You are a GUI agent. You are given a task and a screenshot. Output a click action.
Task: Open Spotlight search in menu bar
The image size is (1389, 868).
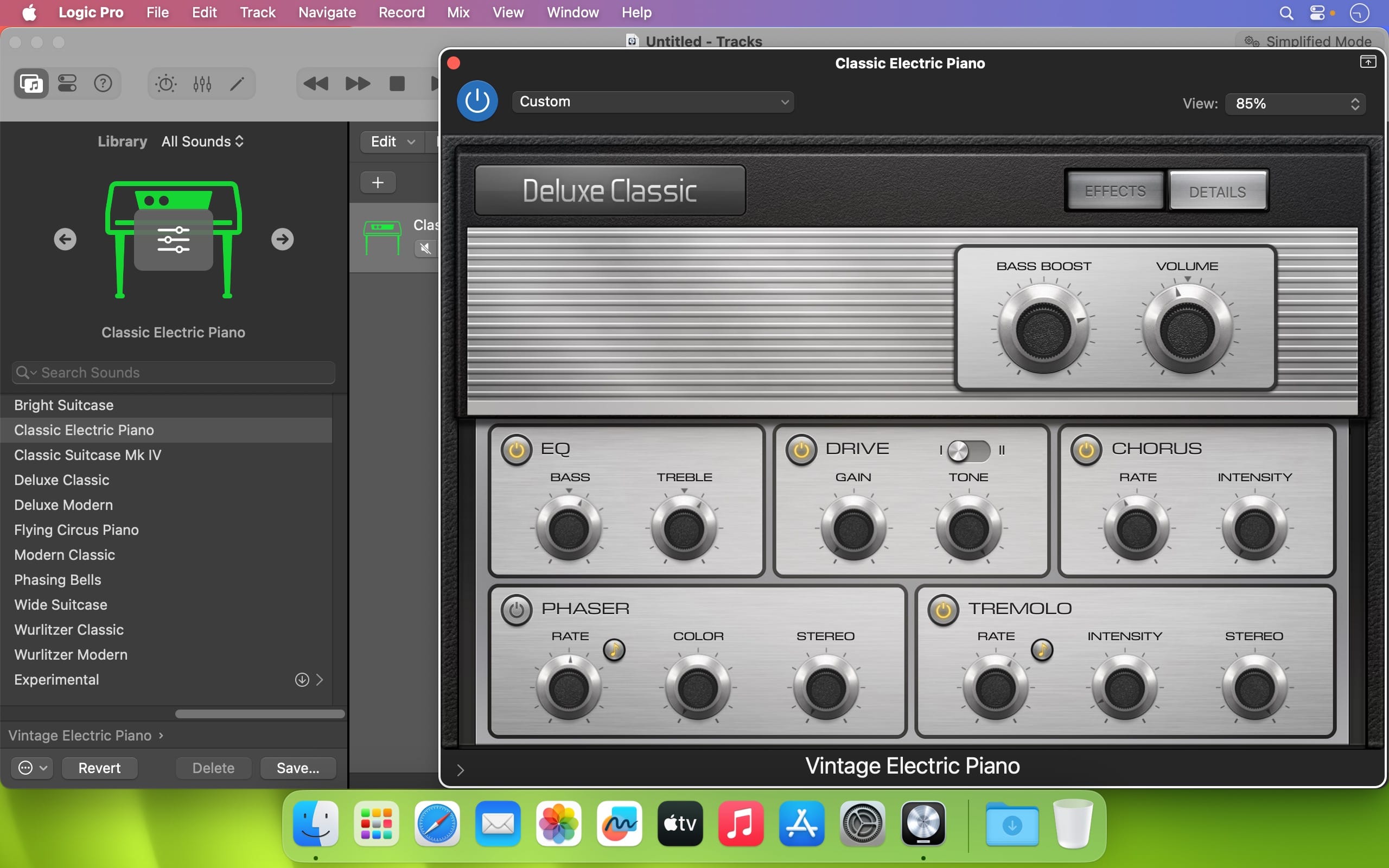(1286, 12)
